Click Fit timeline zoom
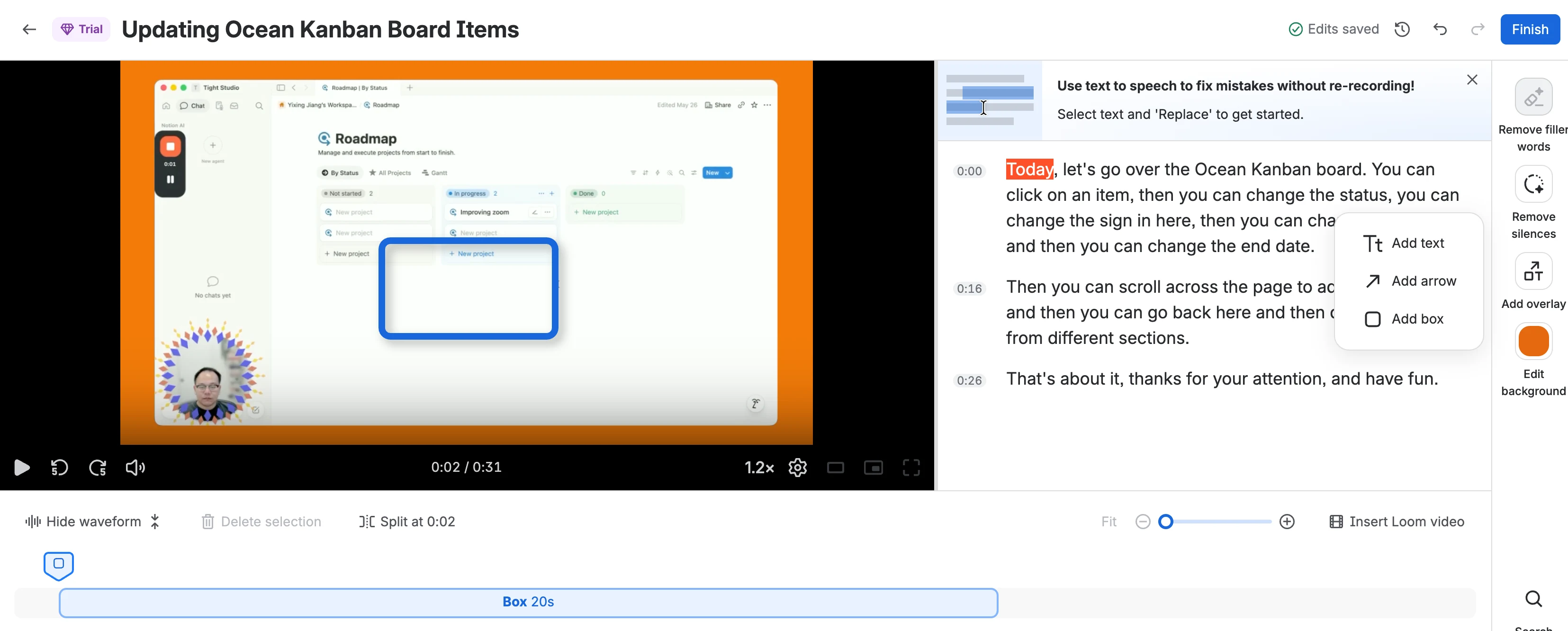The height and width of the screenshot is (631, 1568). [1108, 522]
